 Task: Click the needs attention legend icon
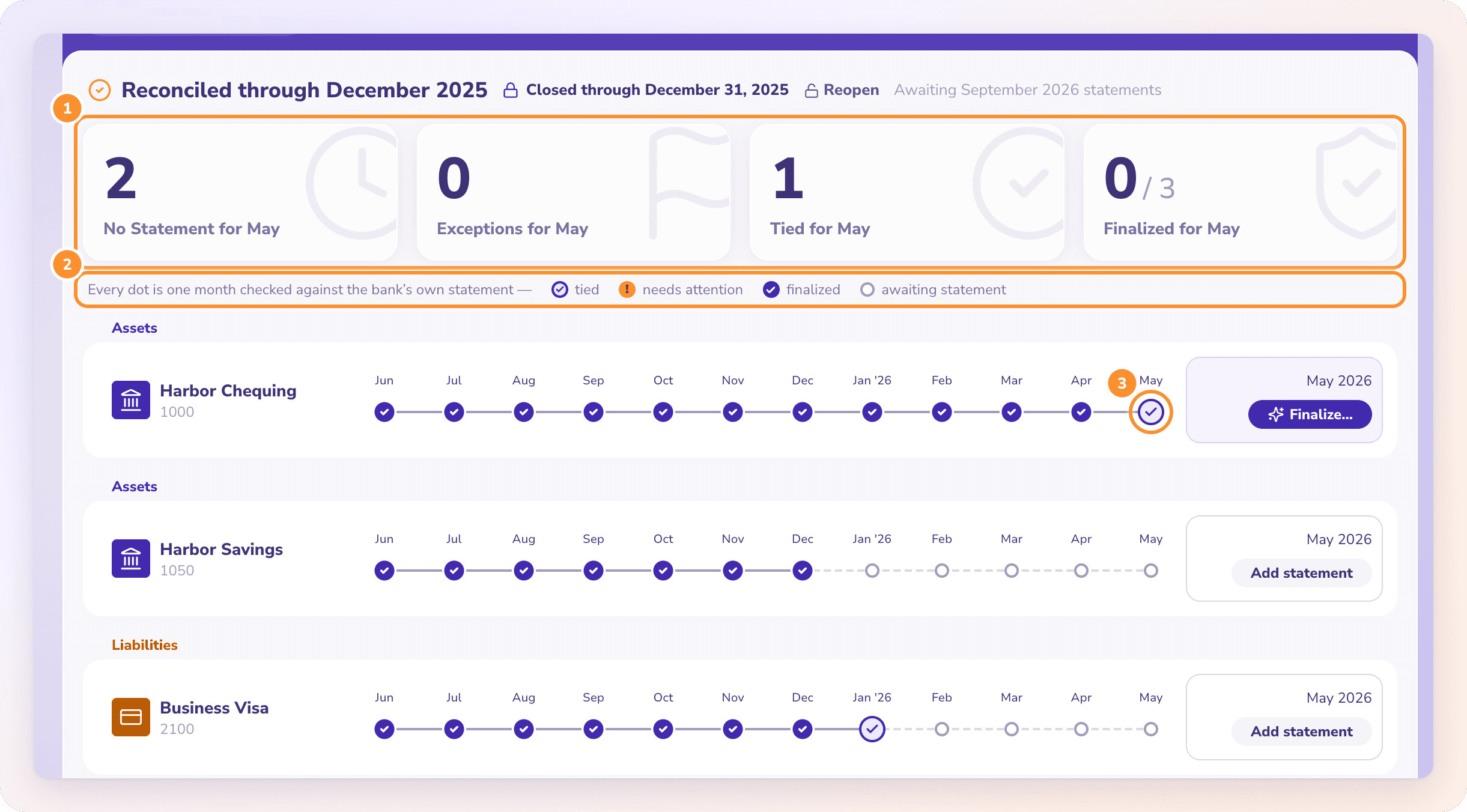click(627, 289)
